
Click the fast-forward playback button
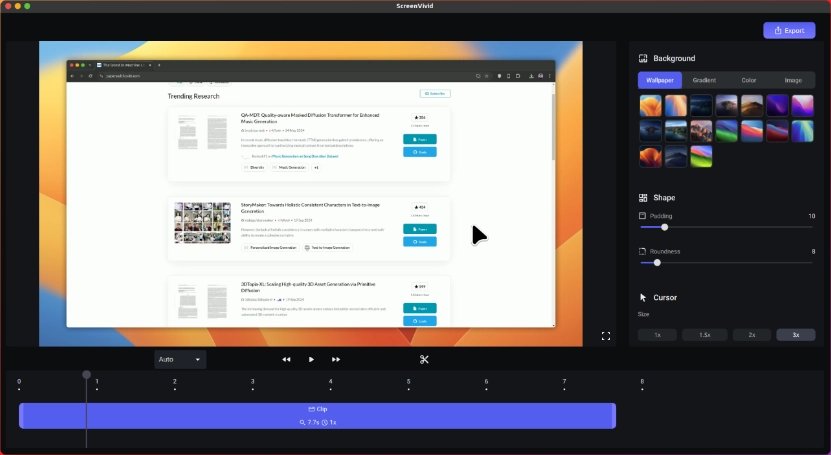coord(336,359)
